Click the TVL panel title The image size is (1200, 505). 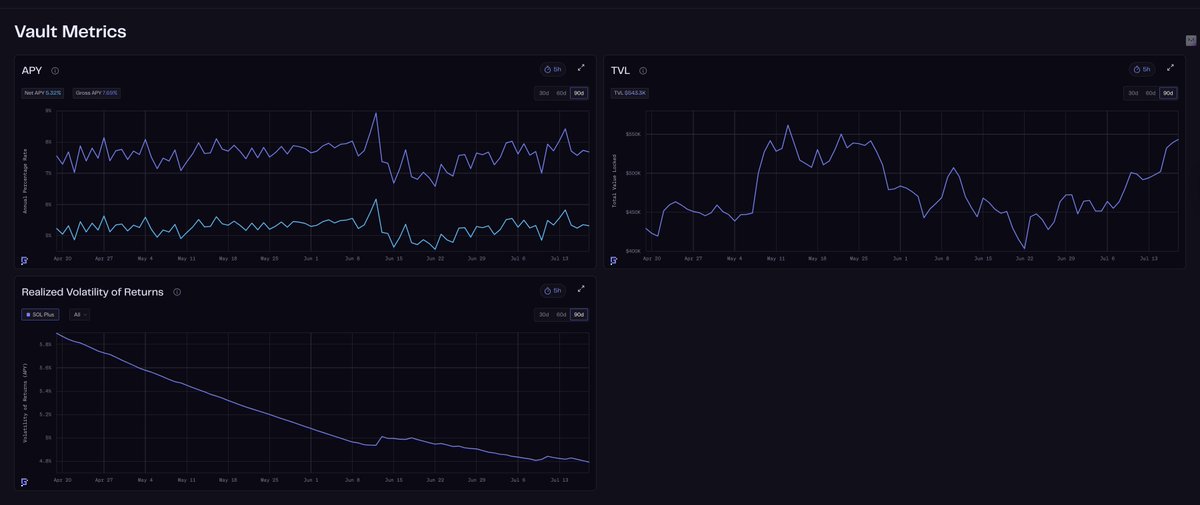[x=621, y=71]
